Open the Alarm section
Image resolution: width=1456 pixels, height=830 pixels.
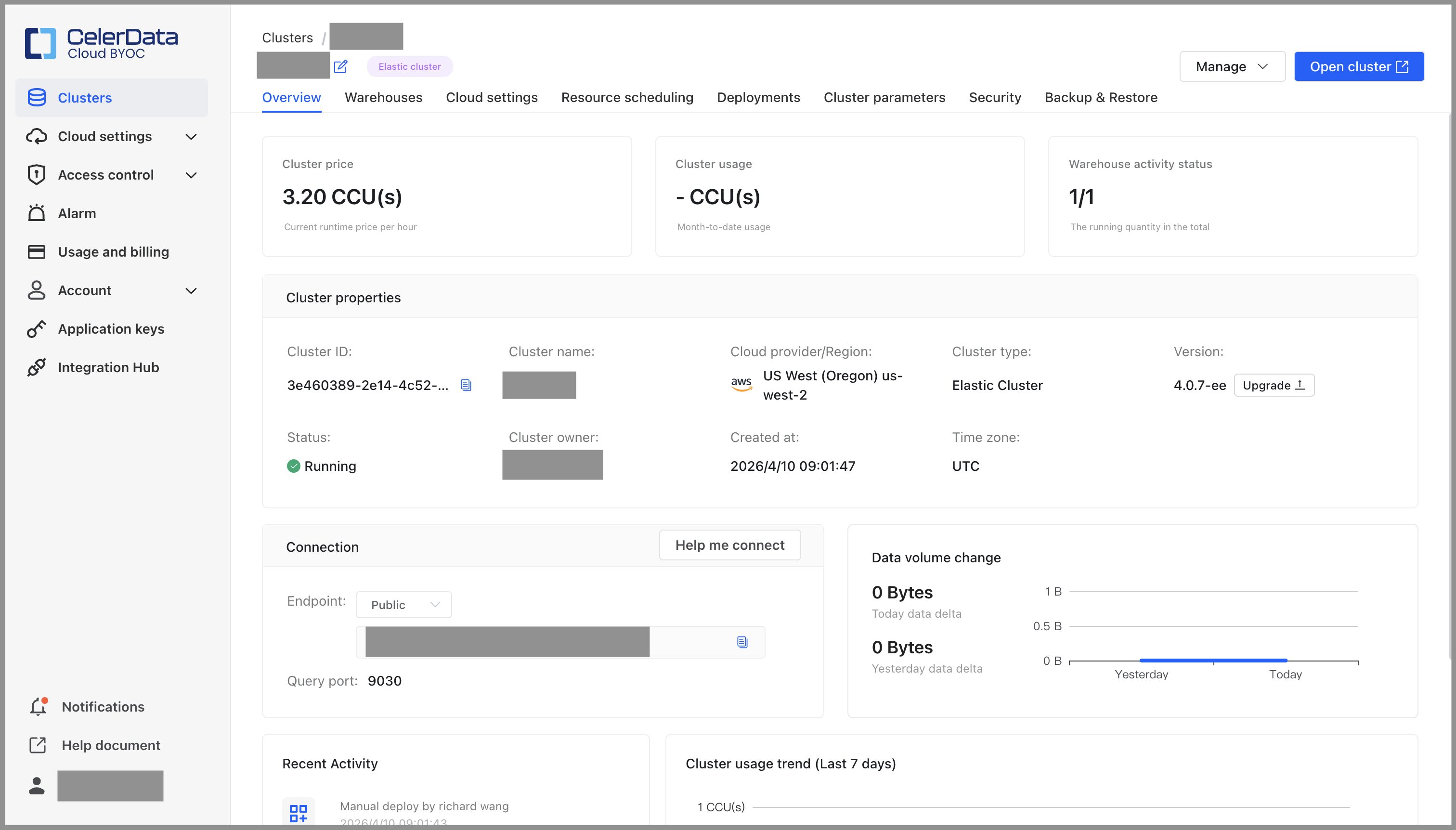[77, 213]
